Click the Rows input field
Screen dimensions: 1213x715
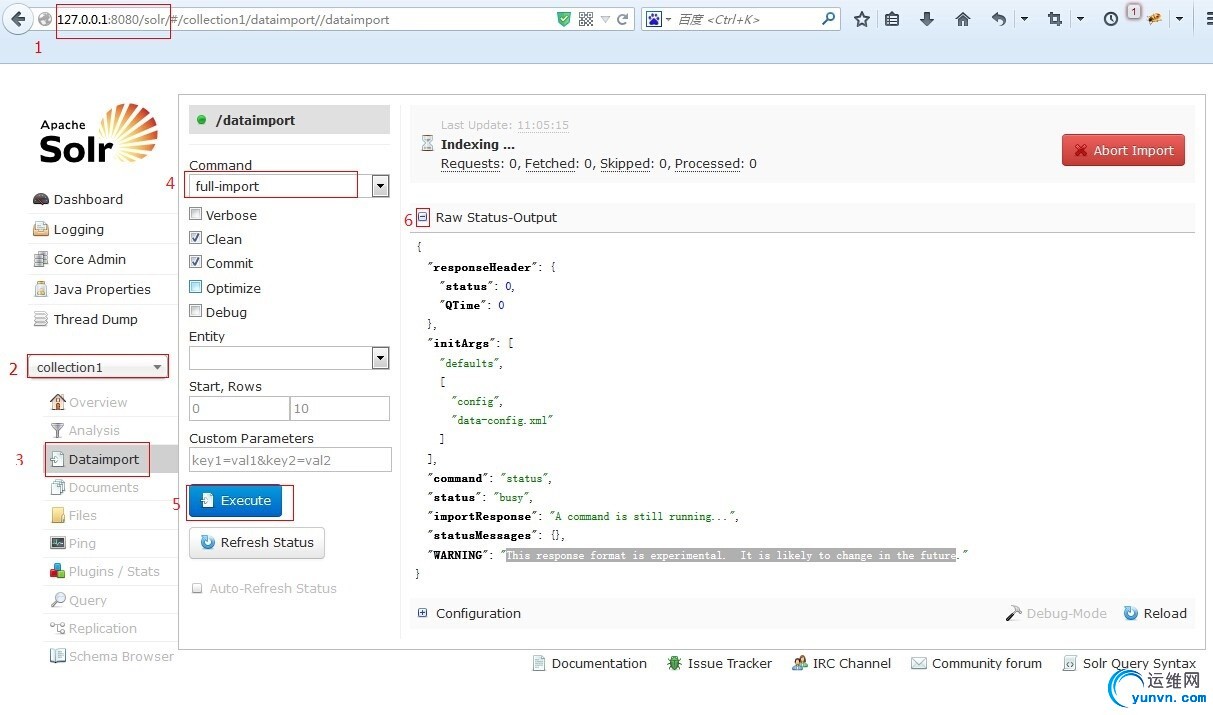point(340,408)
